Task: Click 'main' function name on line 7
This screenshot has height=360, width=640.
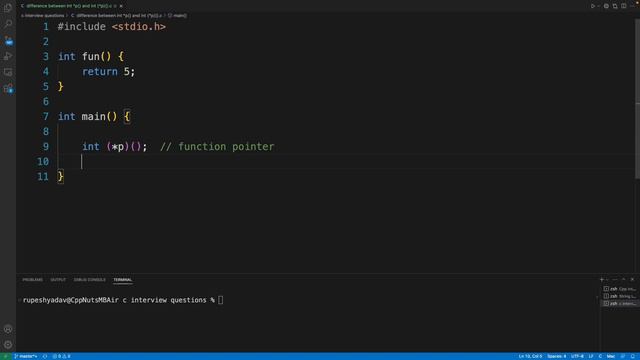Action: 93,116
